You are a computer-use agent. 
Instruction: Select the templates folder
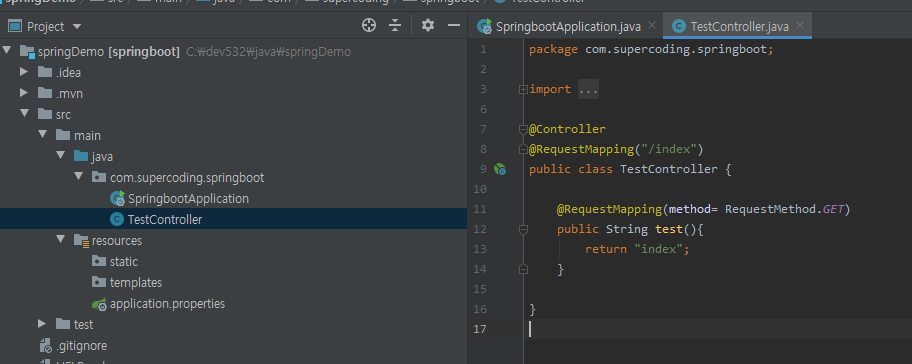[136, 283]
